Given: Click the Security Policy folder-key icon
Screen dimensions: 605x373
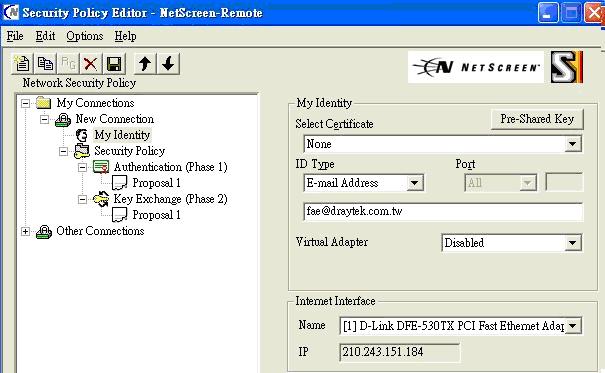Looking at the screenshot, I should (x=81, y=151).
